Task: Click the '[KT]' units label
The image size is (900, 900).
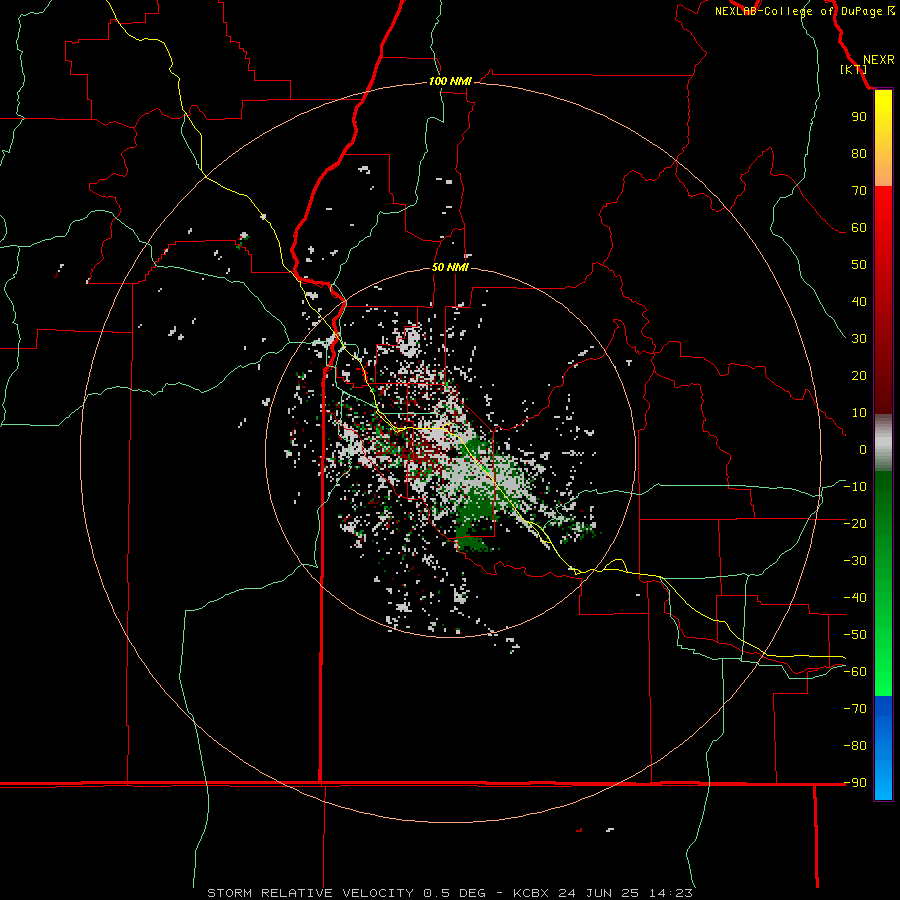Action: pyautogui.click(x=854, y=69)
